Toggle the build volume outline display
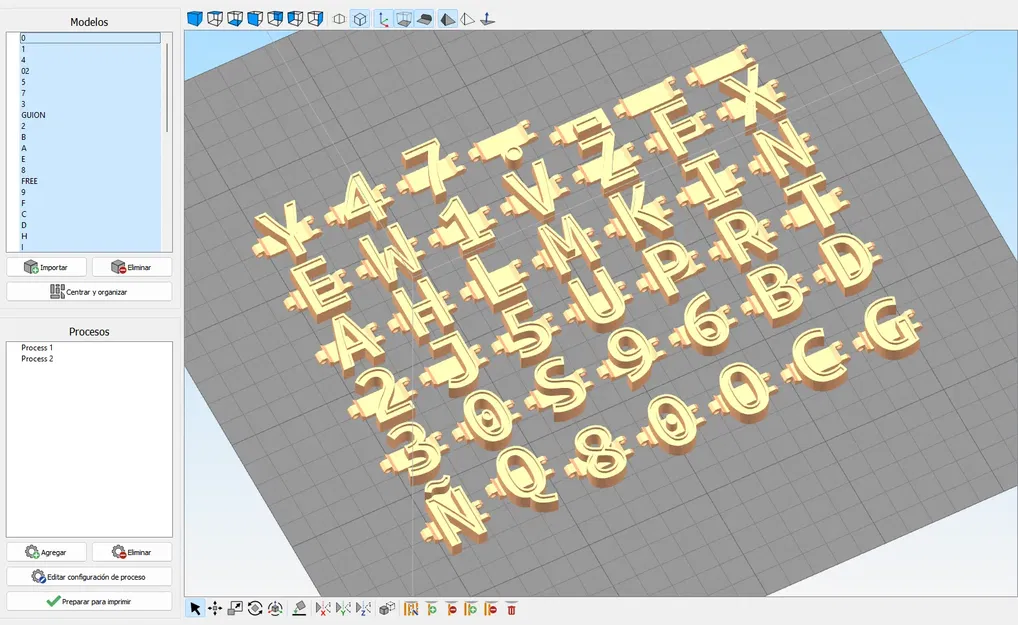Screen dimensions: 1018x625 (x=403, y=19)
